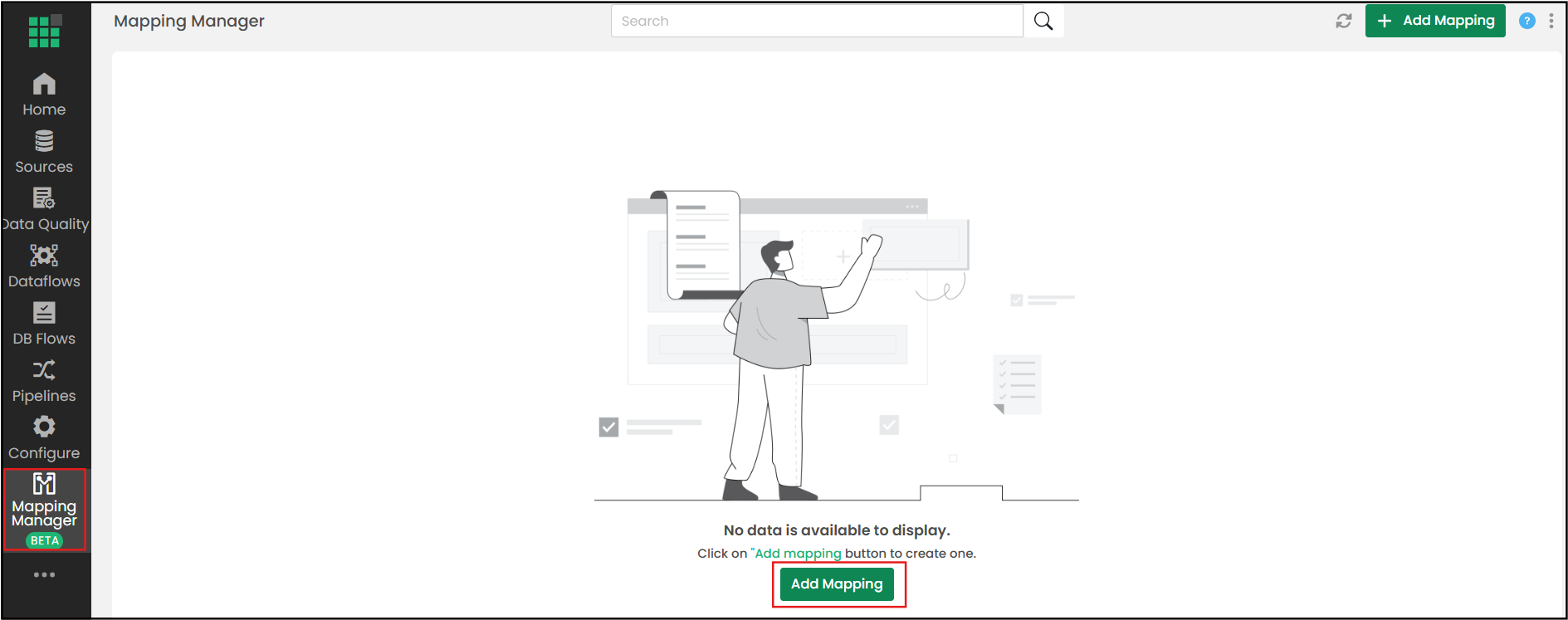1568x620 pixels.
Task: Expand the sidebar three-dots more menu
Action: (x=44, y=574)
